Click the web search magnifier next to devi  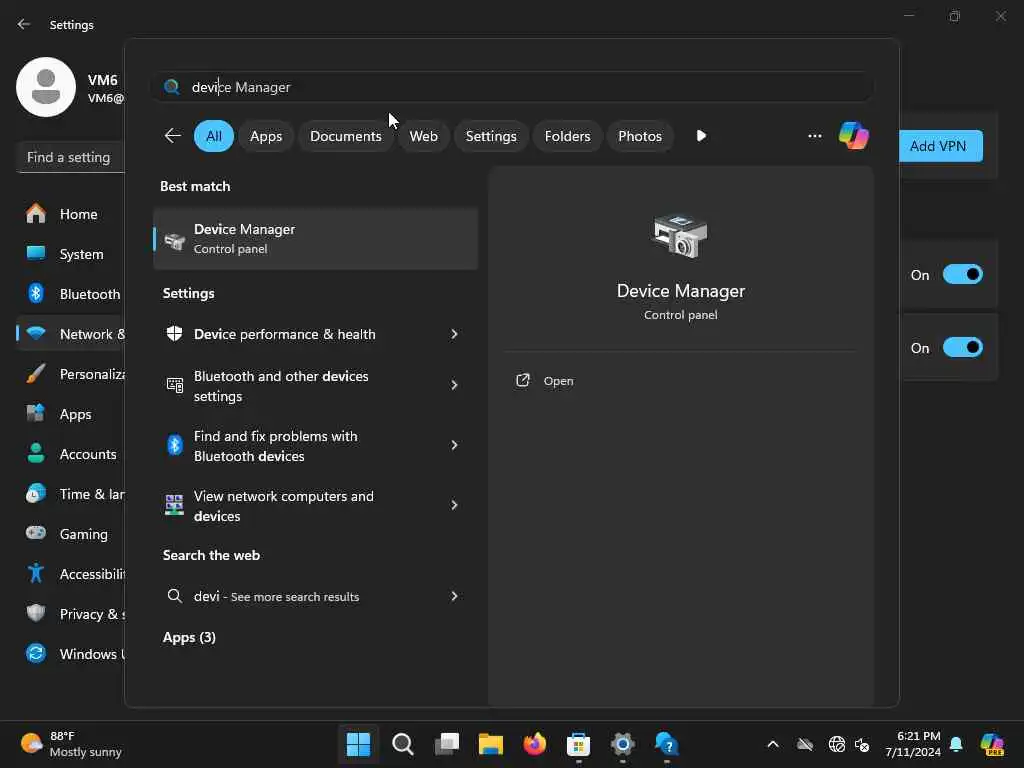pyautogui.click(x=174, y=596)
